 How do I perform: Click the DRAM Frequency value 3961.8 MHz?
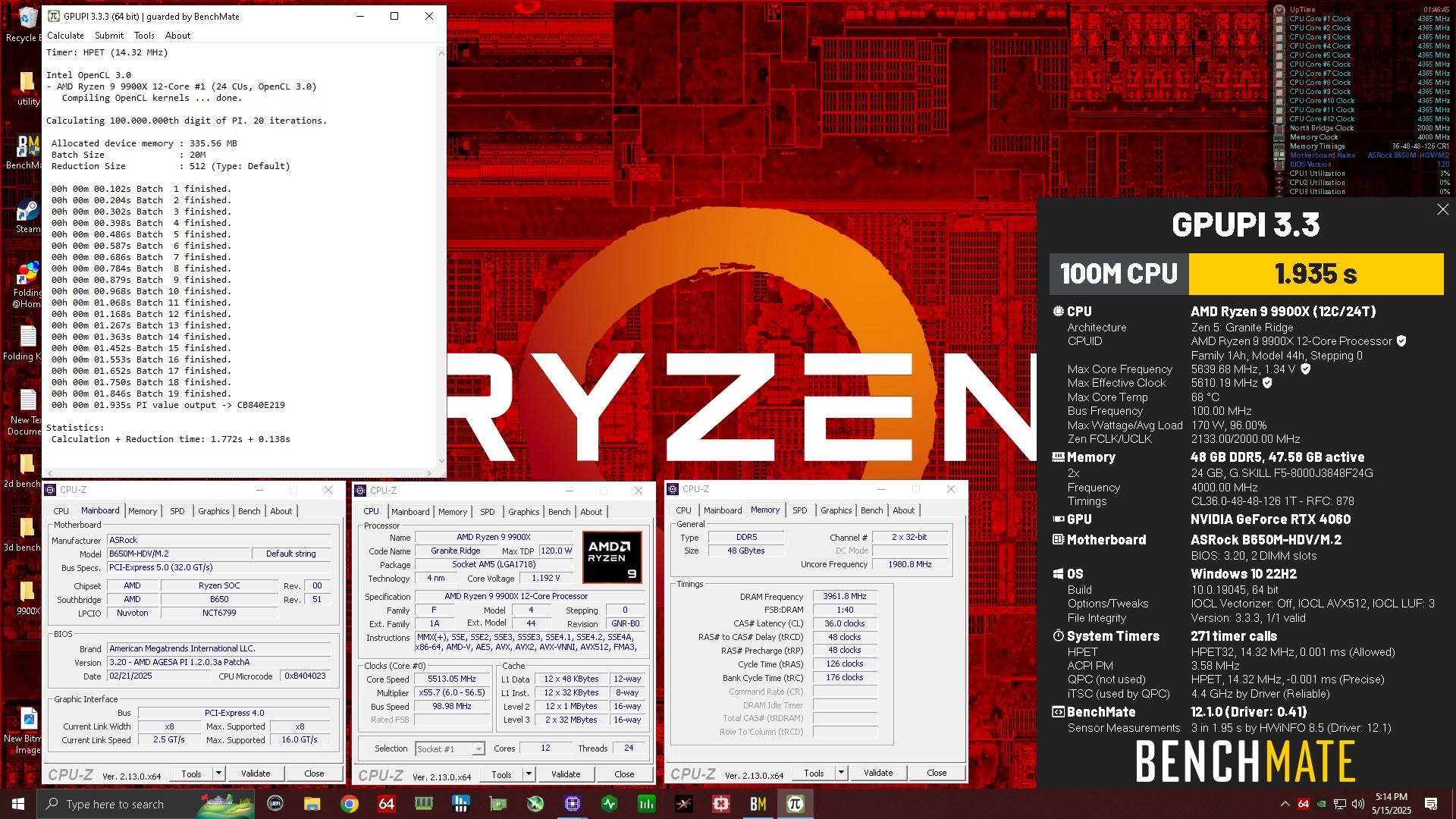[x=845, y=597]
